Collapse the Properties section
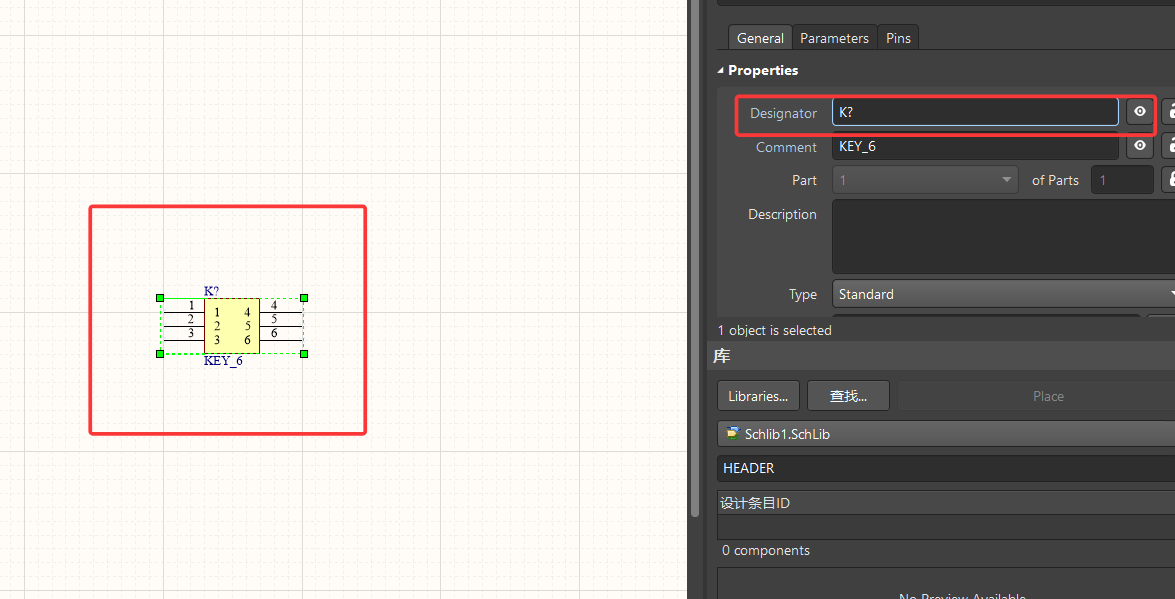 pos(720,70)
